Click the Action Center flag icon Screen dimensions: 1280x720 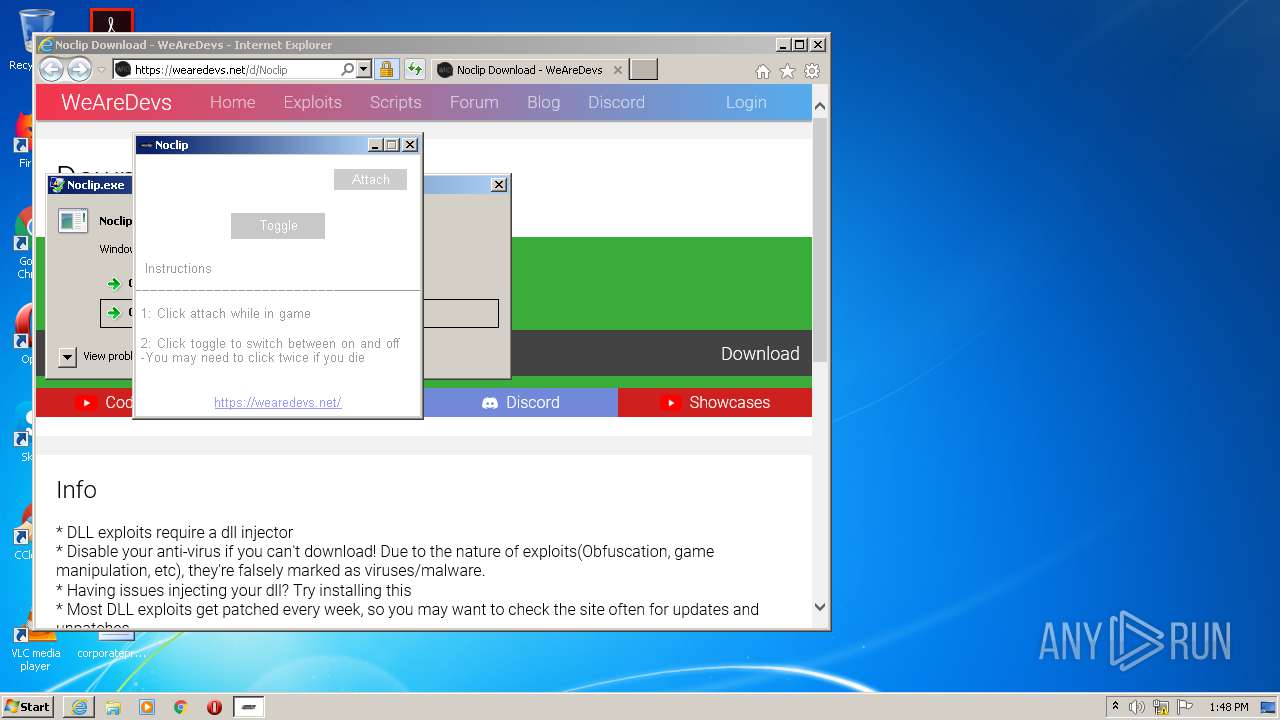(1185, 707)
